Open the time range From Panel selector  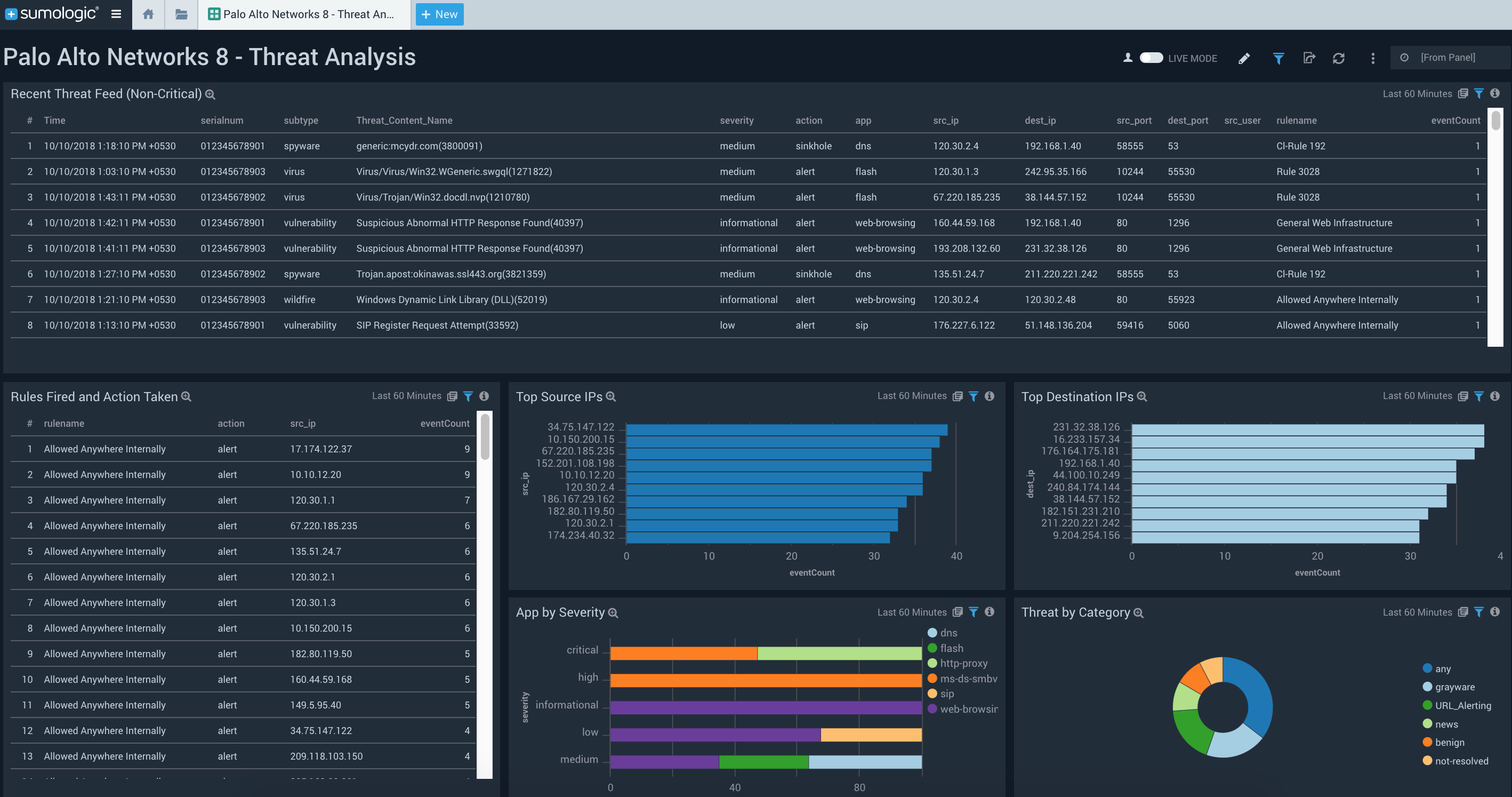point(1450,58)
